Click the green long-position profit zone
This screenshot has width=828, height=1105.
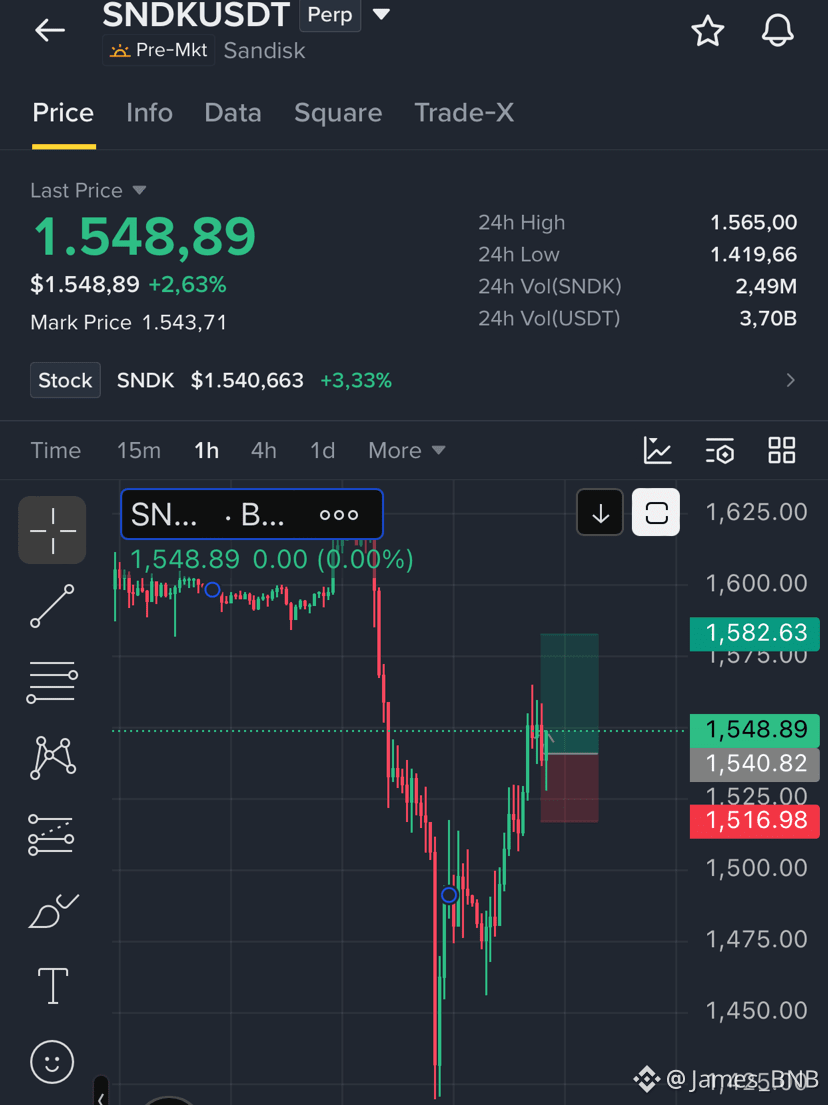coord(569,693)
